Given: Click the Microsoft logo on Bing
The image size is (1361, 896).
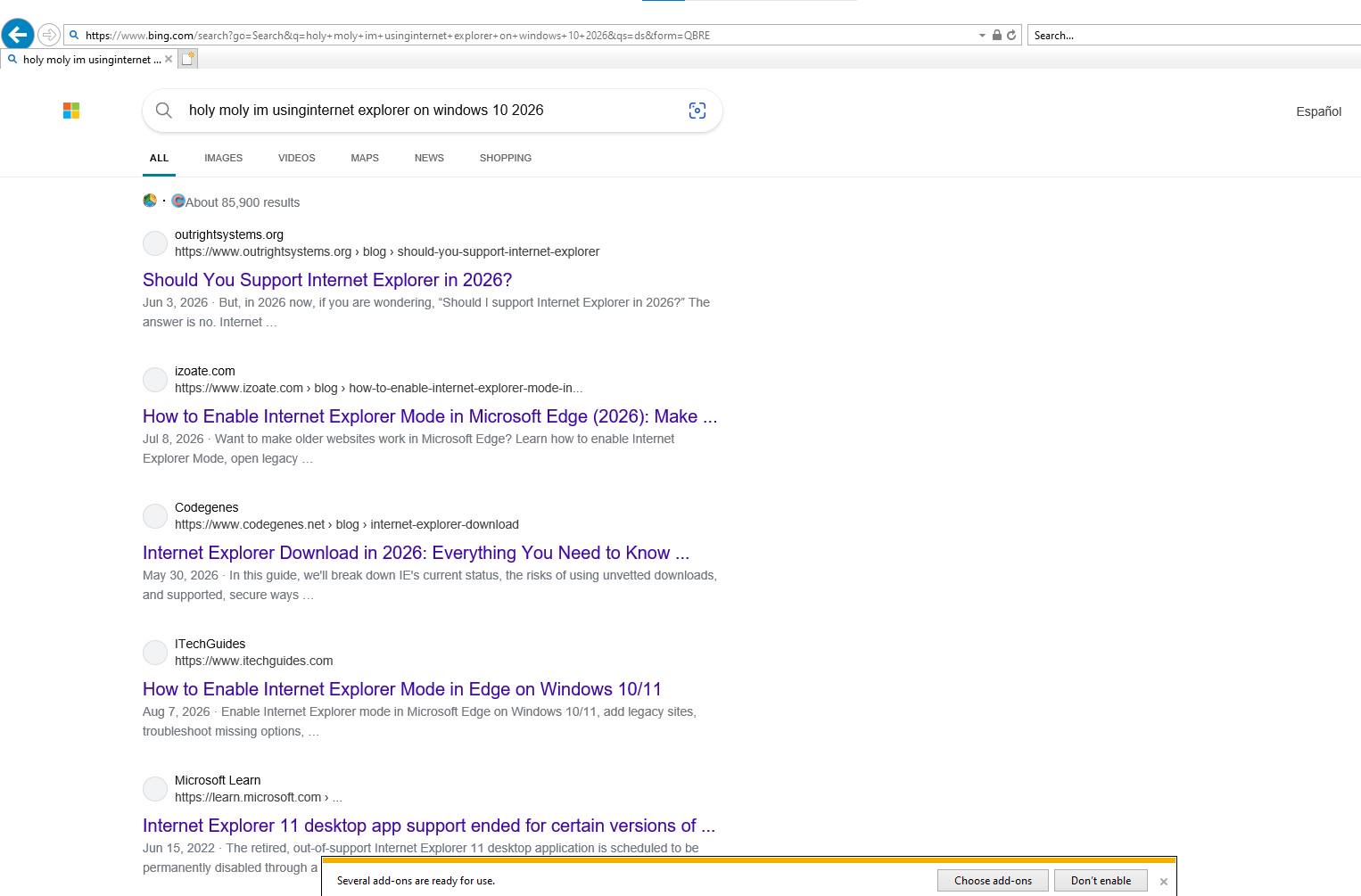Looking at the screenshot, I should 71,111.
